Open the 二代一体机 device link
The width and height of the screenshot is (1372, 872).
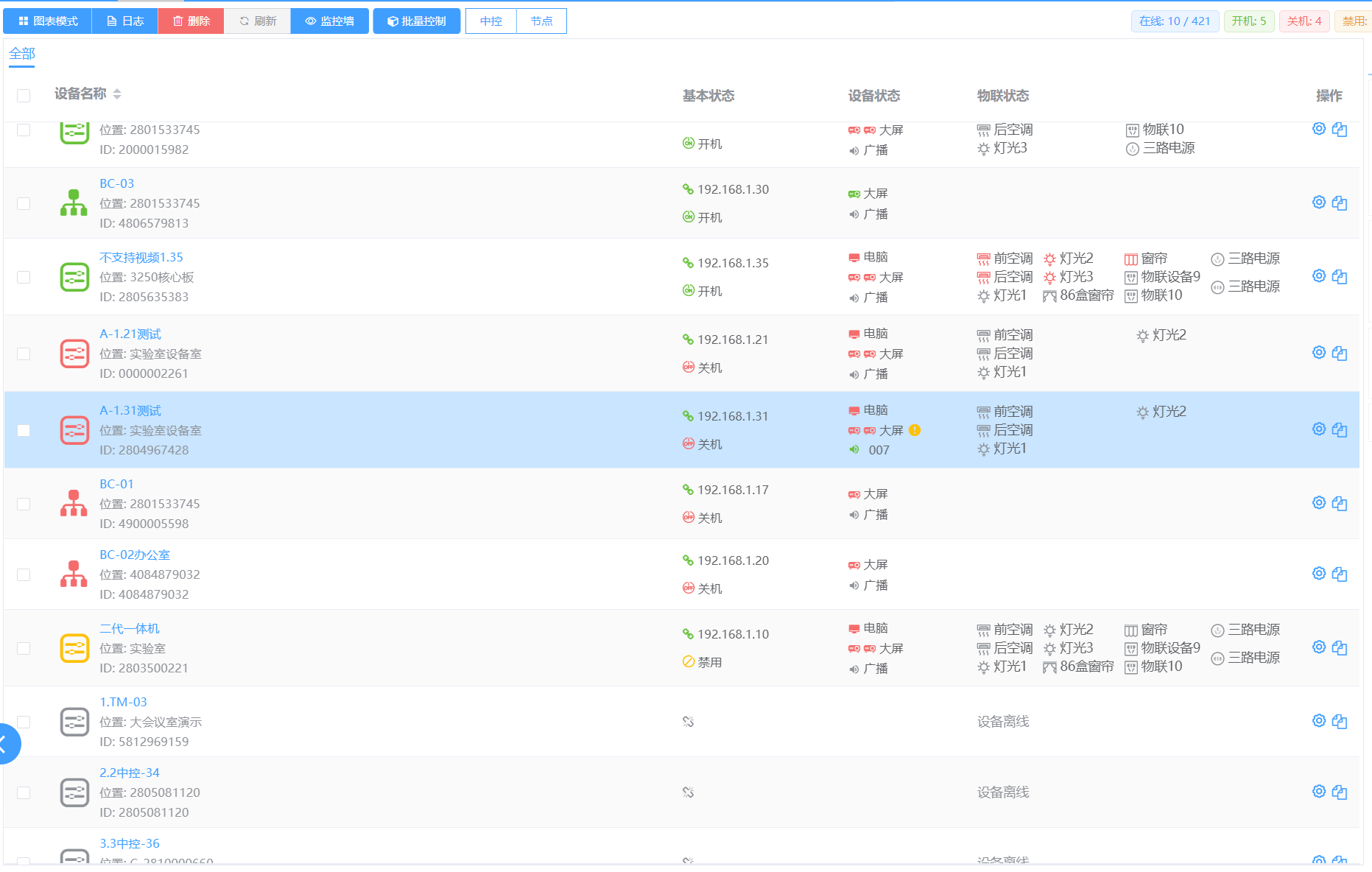130,628
